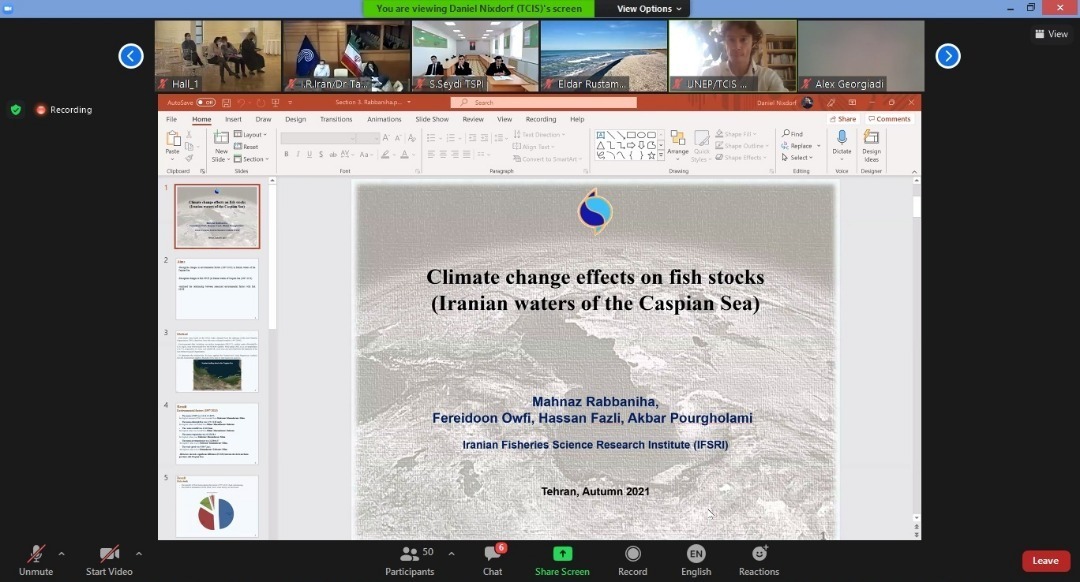
Task: Click the Participants icon in Zoom toolbar
Action: pyautogui.click(x=410, y=554)
